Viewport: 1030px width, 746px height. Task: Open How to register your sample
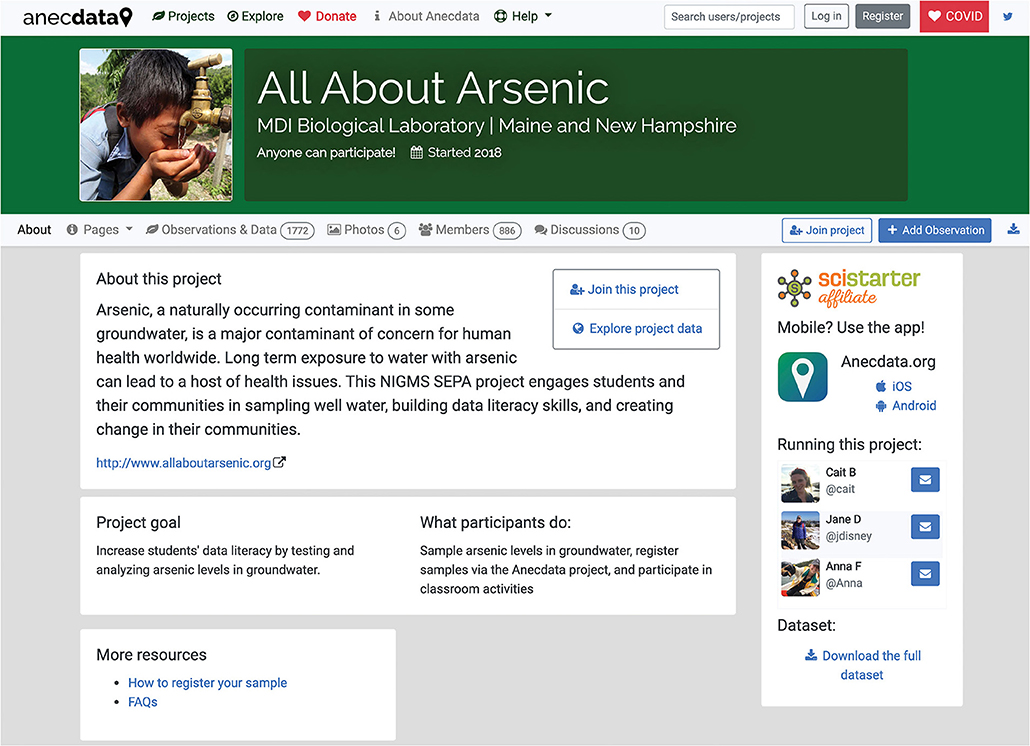pos(208,683)
